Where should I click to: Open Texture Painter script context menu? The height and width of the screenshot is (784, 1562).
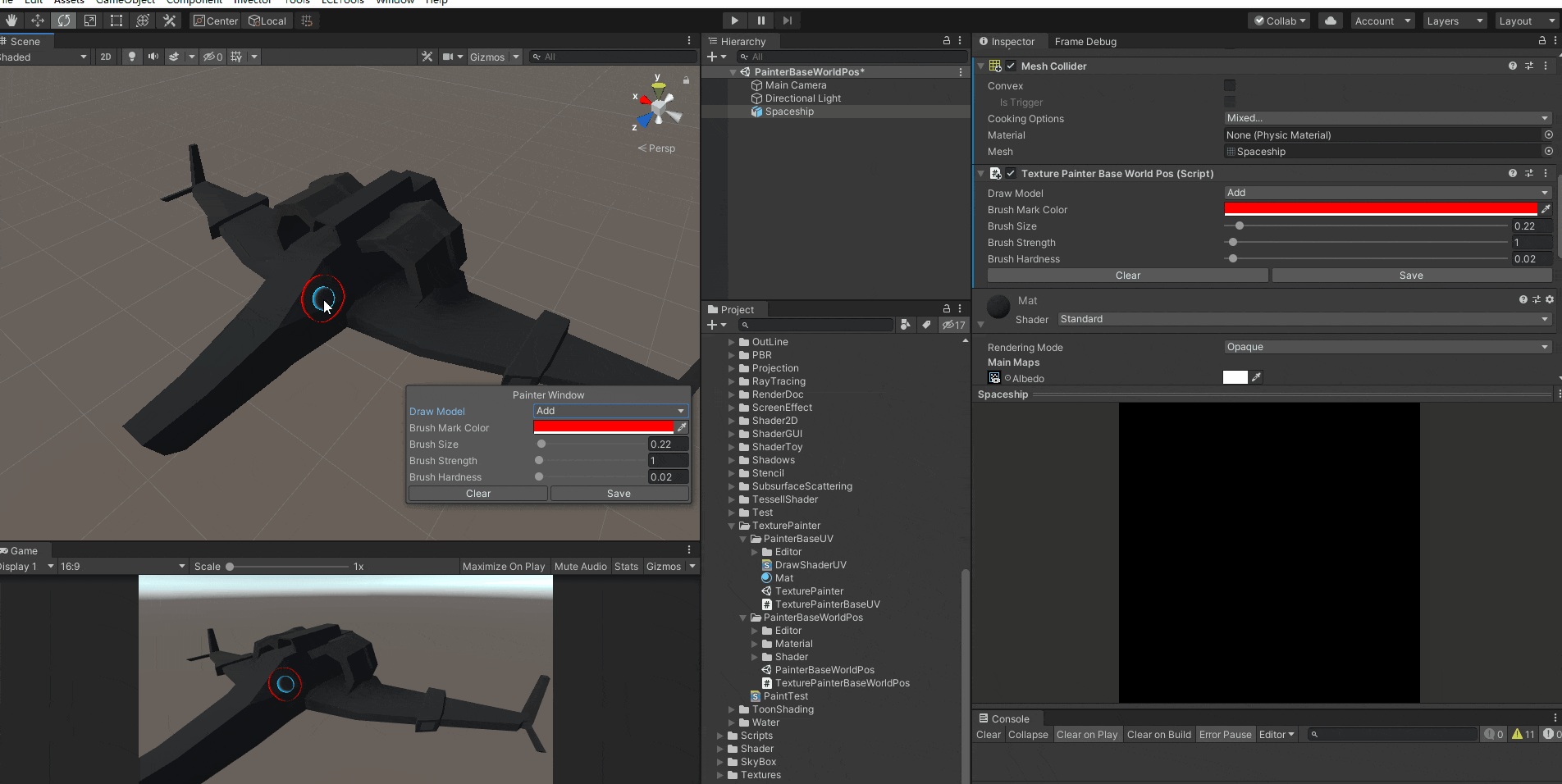[x=1546, y=173]
